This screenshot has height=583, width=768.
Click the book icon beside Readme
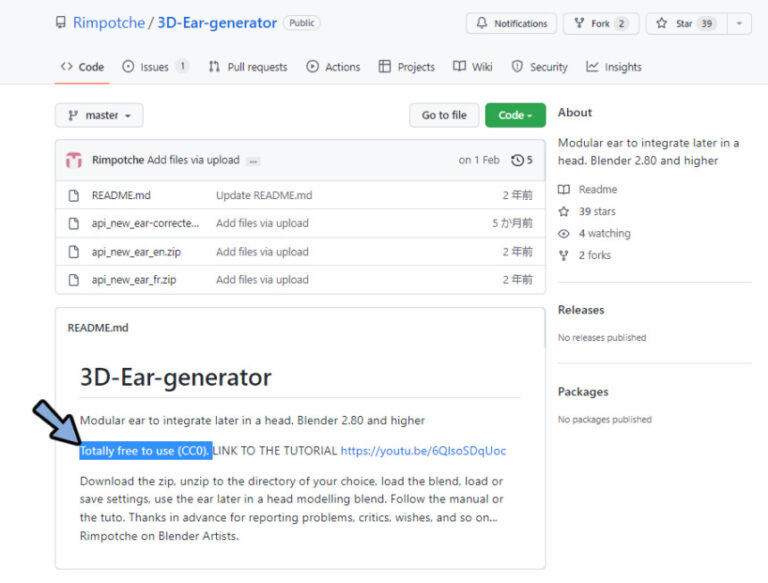(x=564, y=189)
